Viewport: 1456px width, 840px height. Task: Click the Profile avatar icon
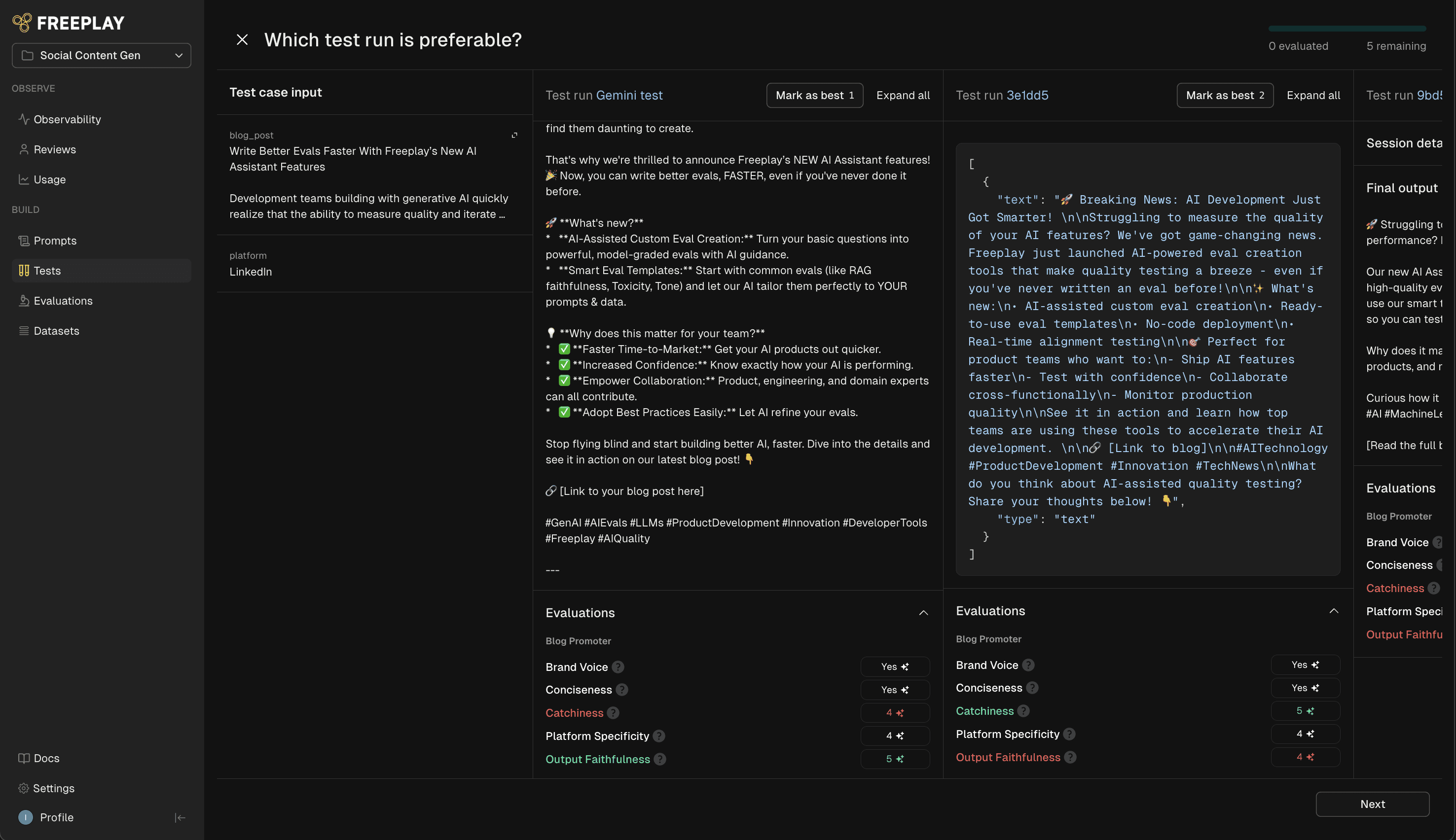click(25, 817)
